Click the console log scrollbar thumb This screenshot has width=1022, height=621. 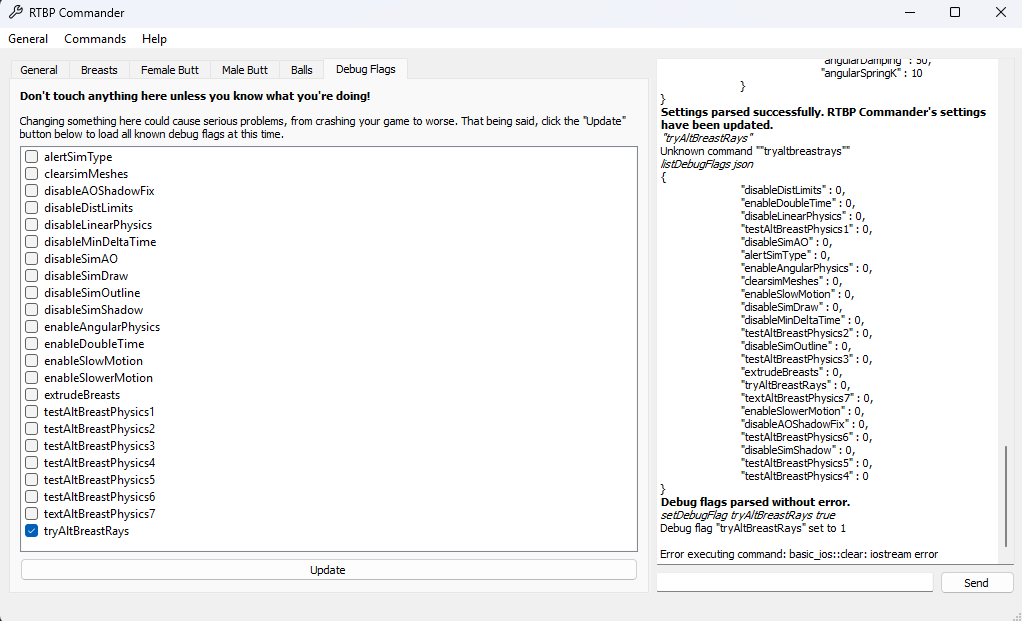click(1006, 496)
